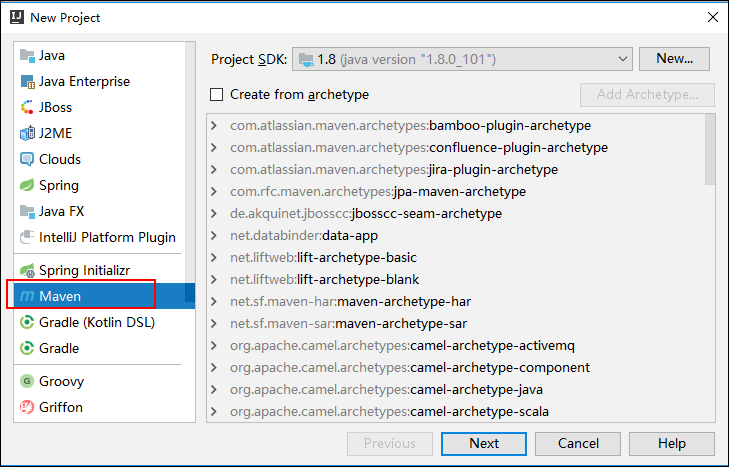Viewport: 729px width, 467px height.
Task: Expand camel-archetype-activemq node
Action: (x=214, y=346)
